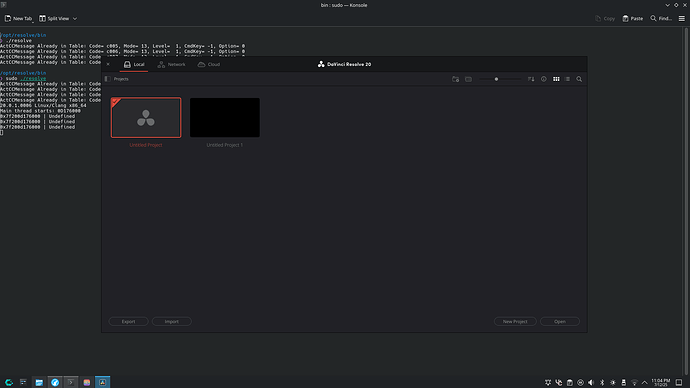Click the New Project button
This screenshot has width=690, height=388.
pyautogui.click(x=515, y=322)
